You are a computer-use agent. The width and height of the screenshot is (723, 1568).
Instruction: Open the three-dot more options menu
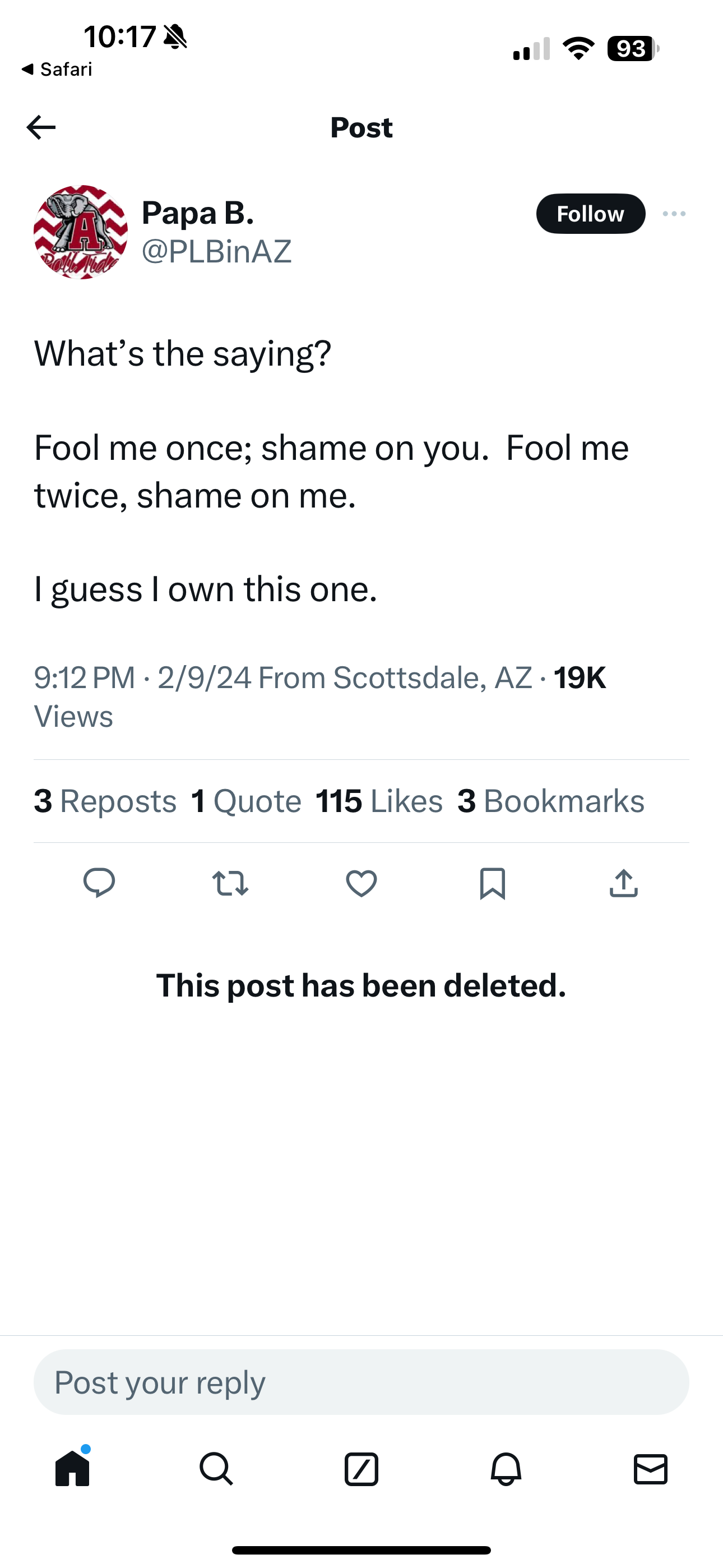coord(674,214)
